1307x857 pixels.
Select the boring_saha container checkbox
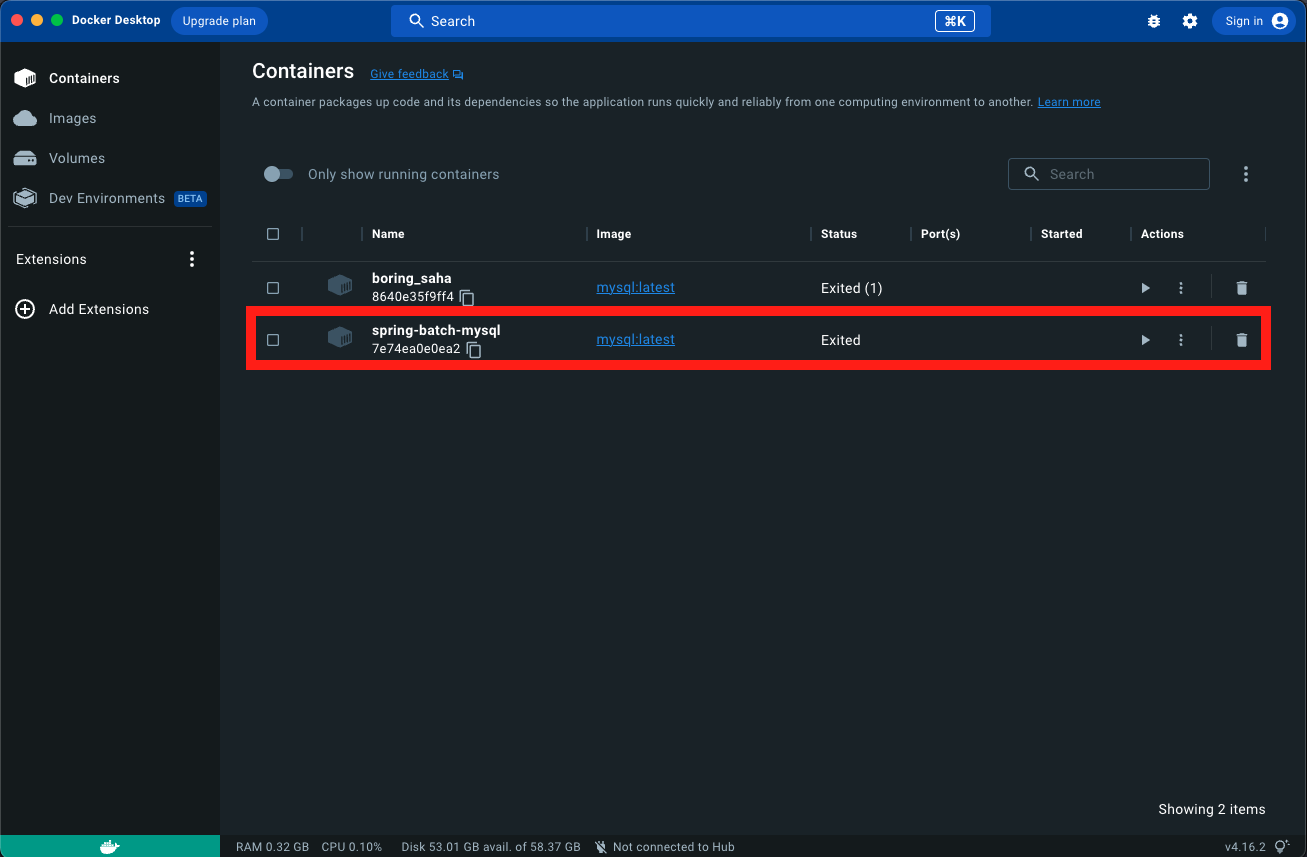(273, 288)
